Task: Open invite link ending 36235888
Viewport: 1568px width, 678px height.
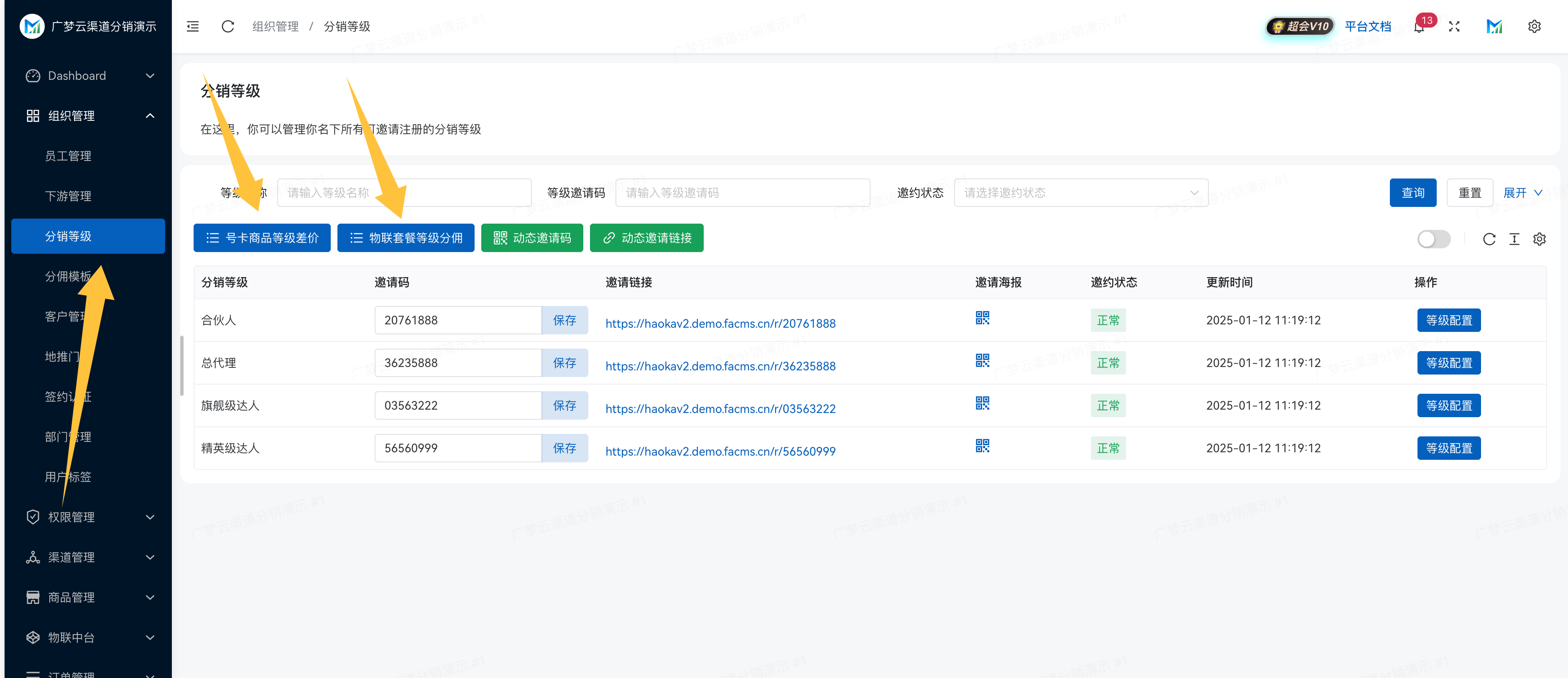Action: (720, 366)
